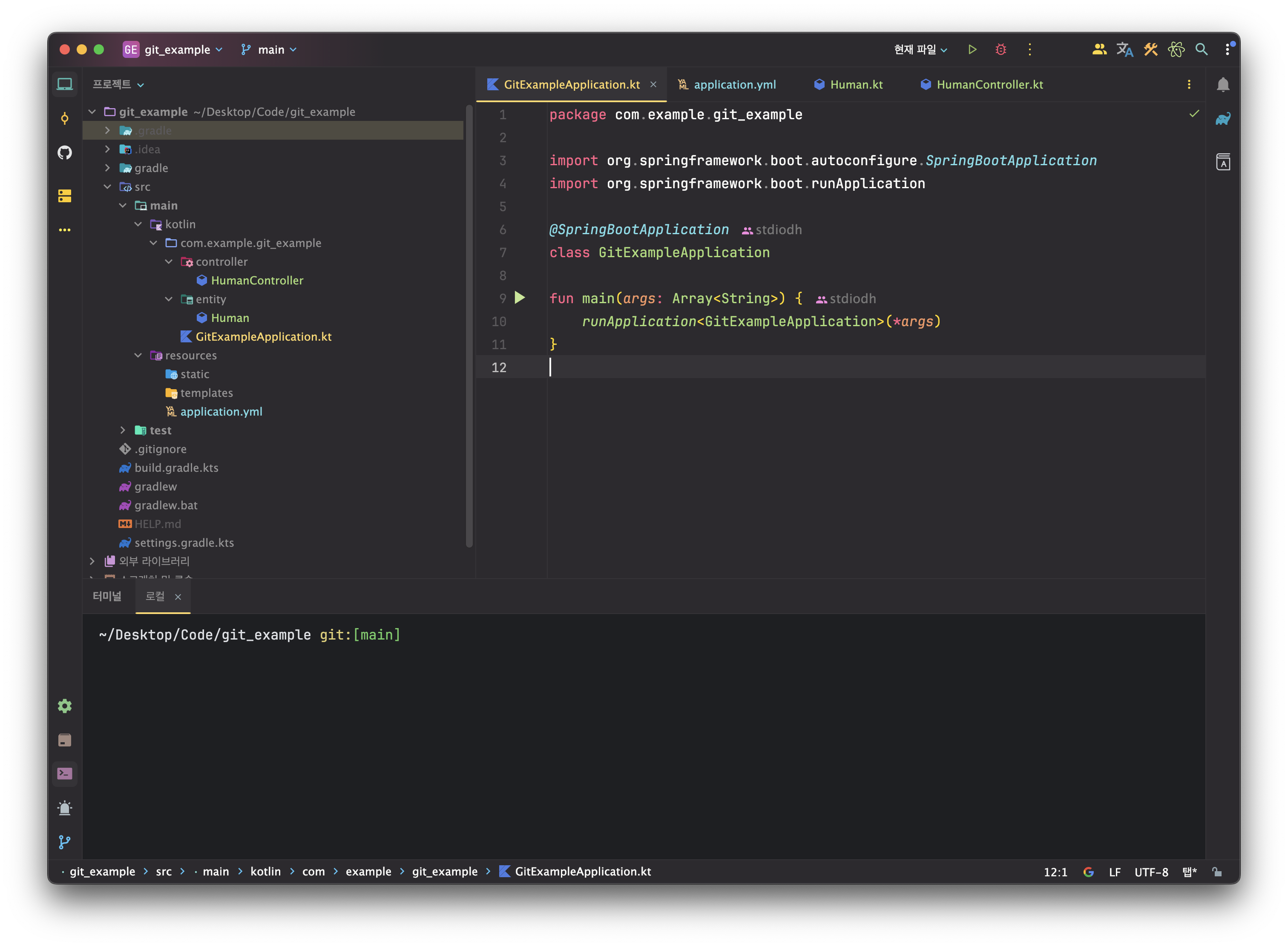Screen dimensions: 1288x947
Task: Open the GitHub tool window icon
Action: pos(65,152)
